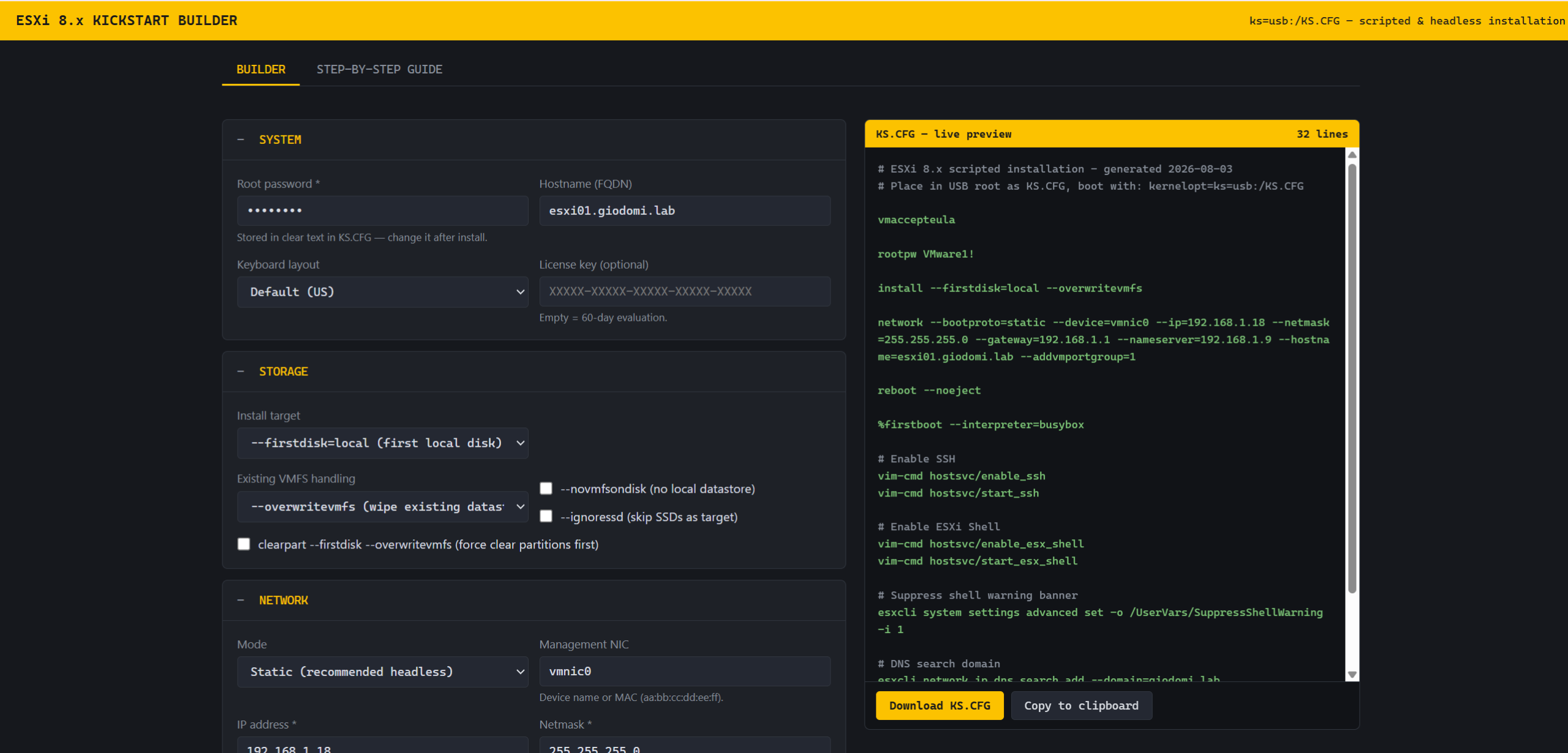This screenshot has height=753, width=1568.
Task: Tick the --ignoressd checkbox
Action: (546, 517)
